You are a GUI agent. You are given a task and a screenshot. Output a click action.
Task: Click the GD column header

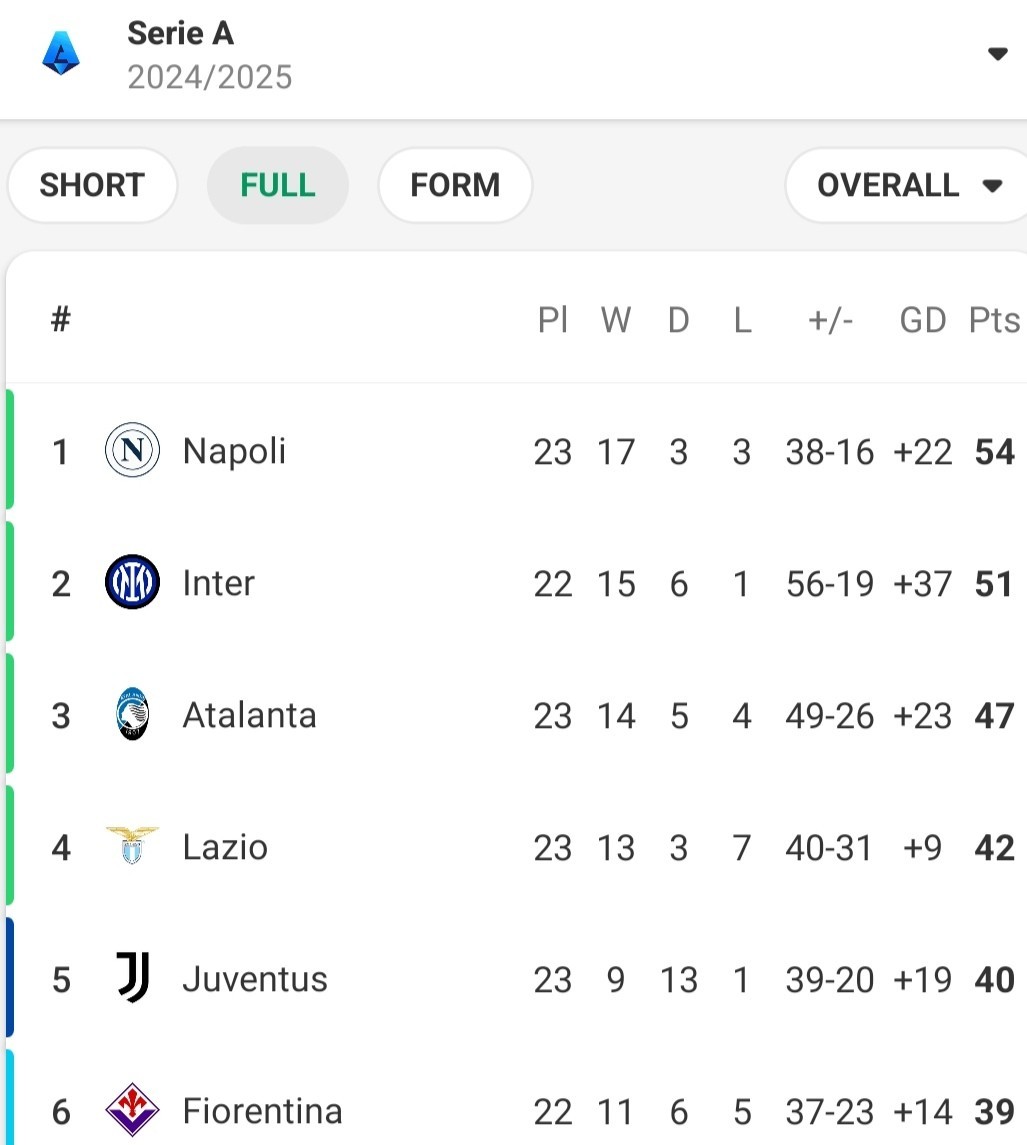click(x=923, y=320)
